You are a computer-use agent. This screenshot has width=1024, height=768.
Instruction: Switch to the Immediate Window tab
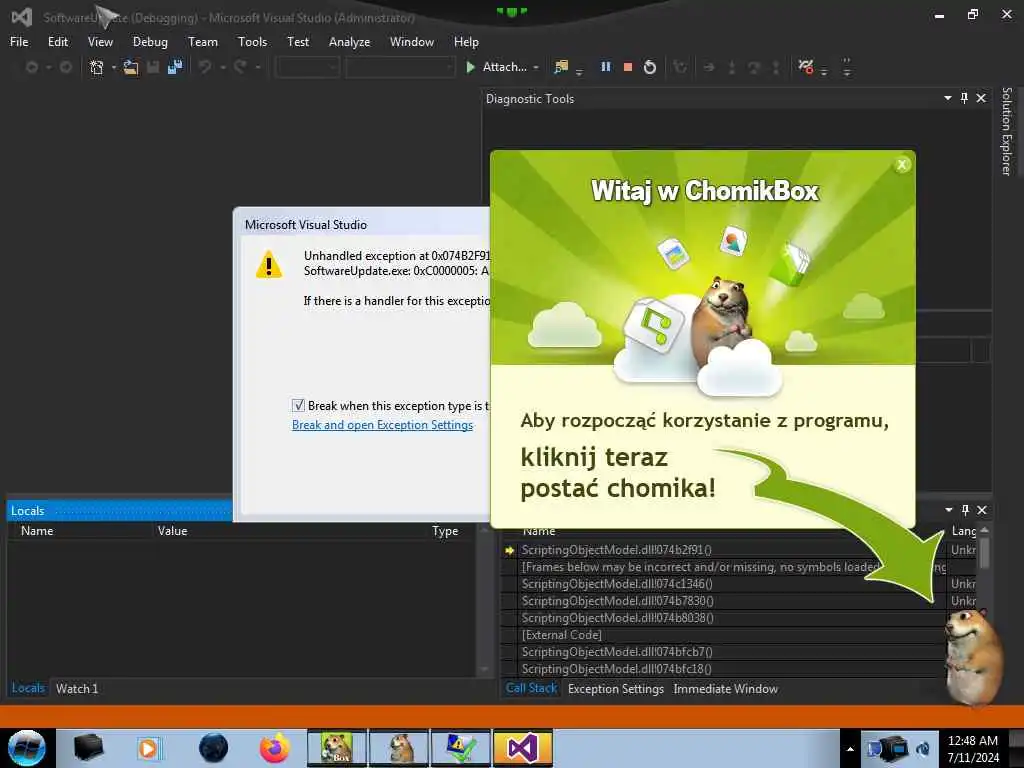pos(726,689)
